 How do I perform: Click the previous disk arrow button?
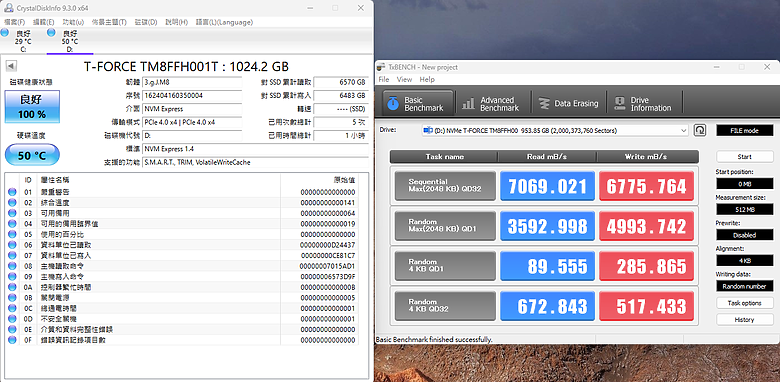tap(11, 66)
